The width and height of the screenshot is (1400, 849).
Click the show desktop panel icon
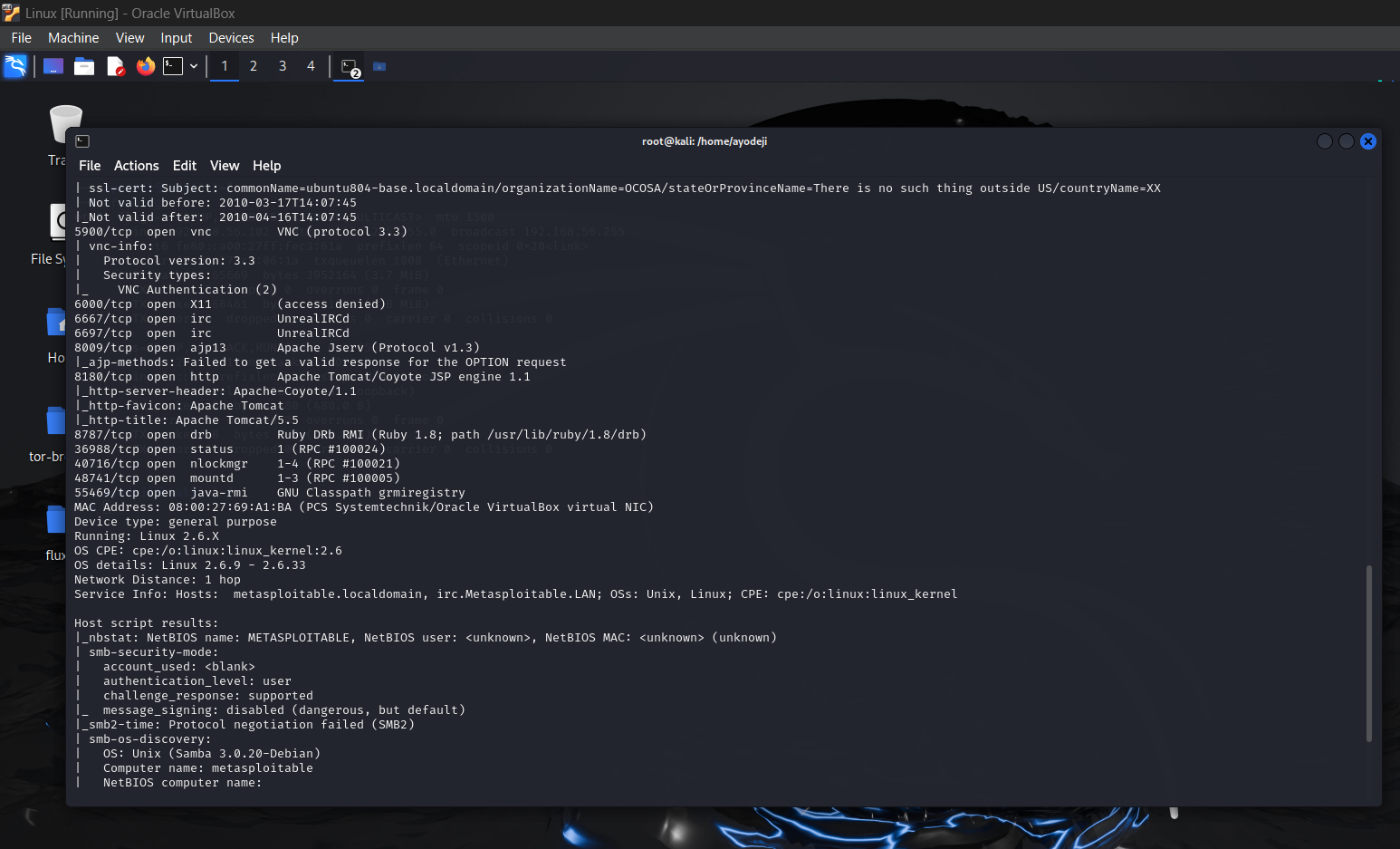pos(53,66)
